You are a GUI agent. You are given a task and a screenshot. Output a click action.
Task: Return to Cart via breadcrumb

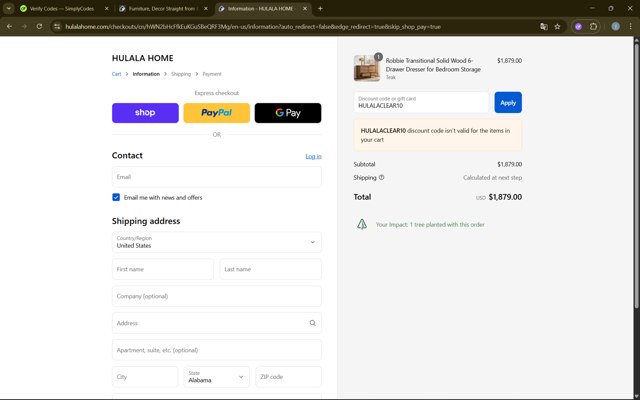click(x=116, y=74)
